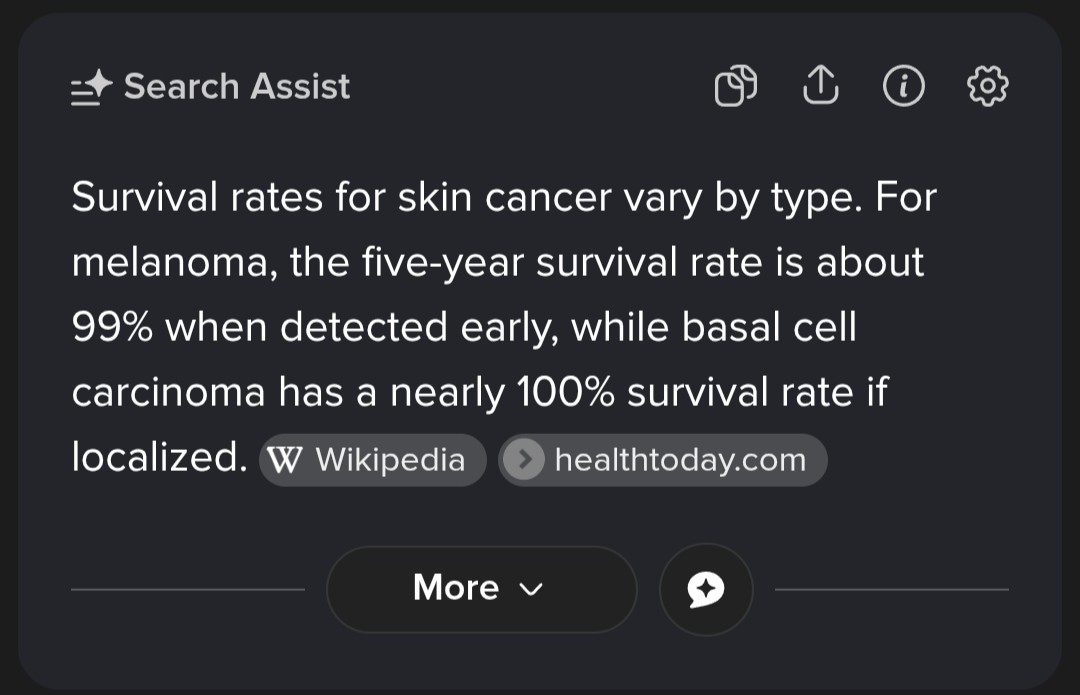Click the Wikipedia W logo
Screen dimensions: 1080x695
click(285, 460)
